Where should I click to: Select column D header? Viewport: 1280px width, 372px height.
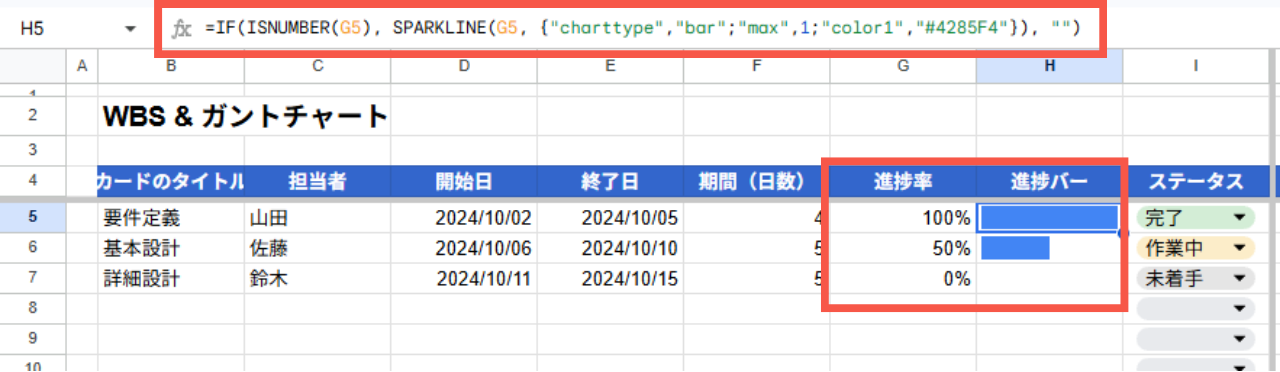tap(464, 66)
